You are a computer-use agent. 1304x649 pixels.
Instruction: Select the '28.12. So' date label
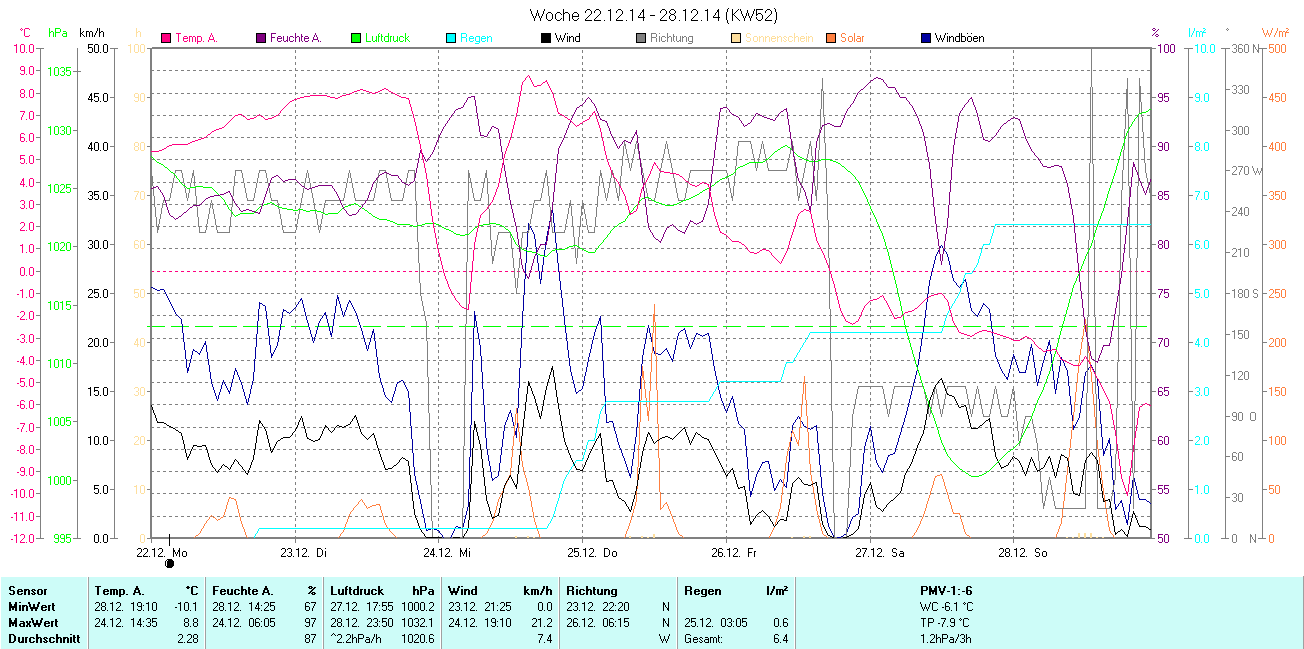point(1023,552)
